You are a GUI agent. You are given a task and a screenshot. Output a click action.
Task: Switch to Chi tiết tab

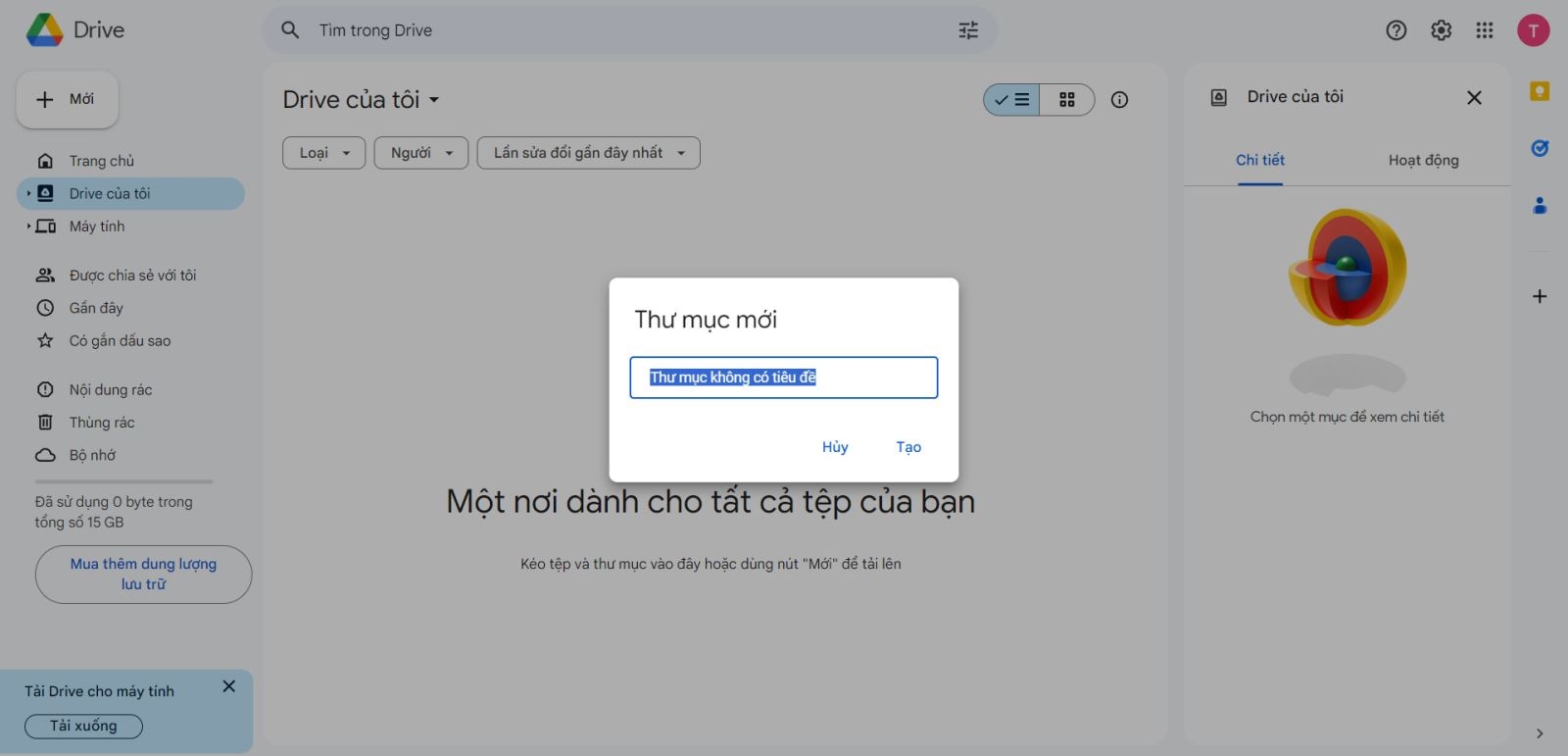(x=1260, y=161)
